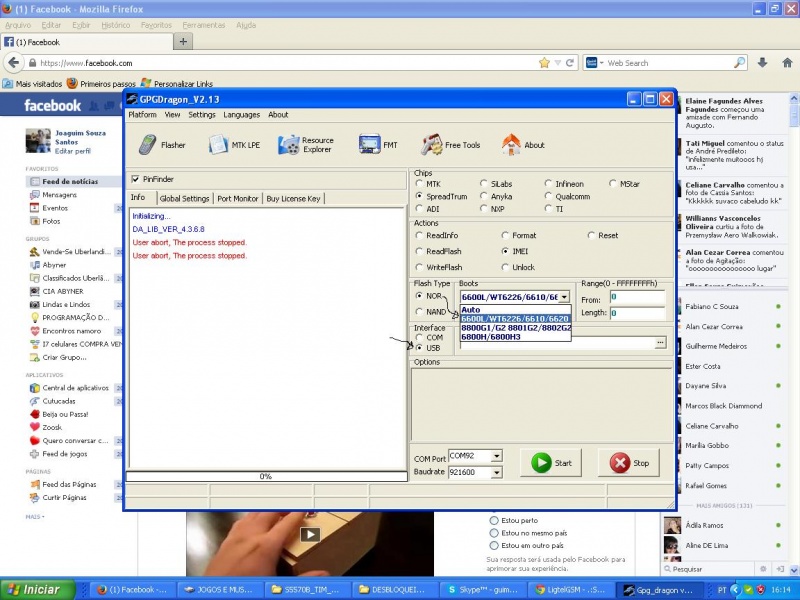The height and width of the screenshot is (600, 800).
Task: Open the Languages menu
Action: tap(241, 115)
